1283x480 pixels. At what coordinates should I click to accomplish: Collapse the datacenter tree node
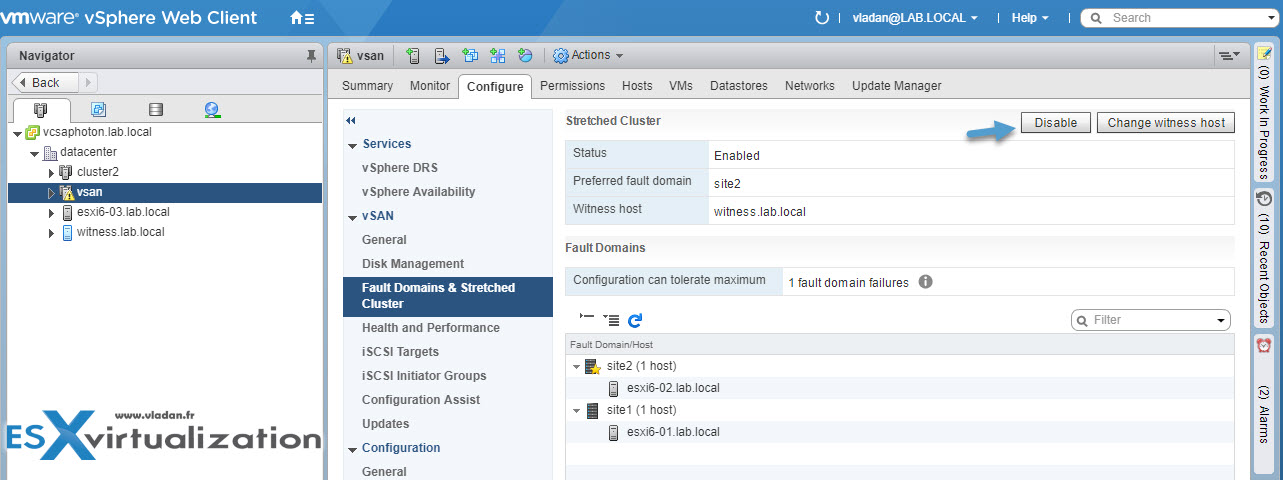pos(35,152)
